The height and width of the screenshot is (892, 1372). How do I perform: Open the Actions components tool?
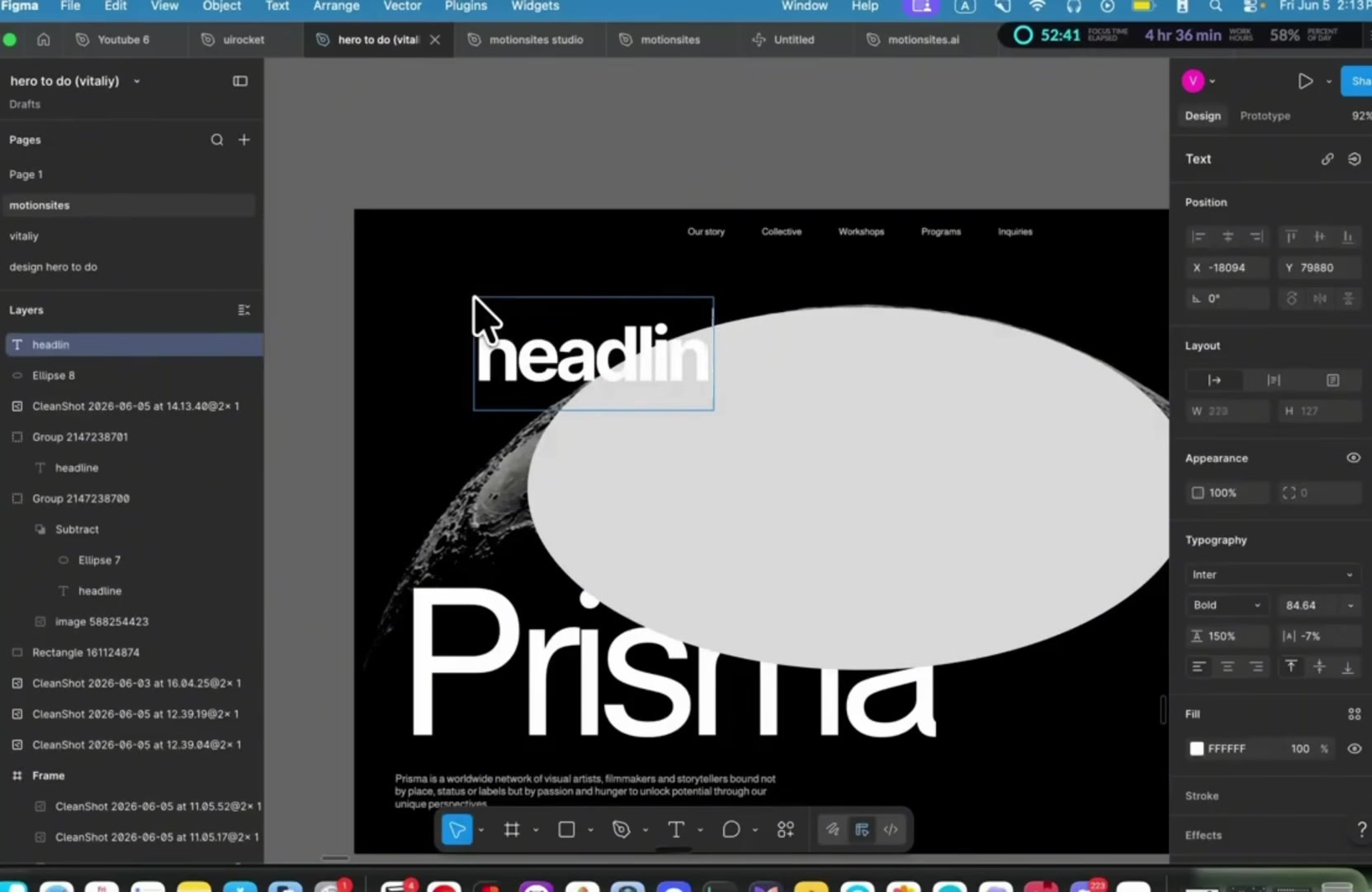[786, 829]
